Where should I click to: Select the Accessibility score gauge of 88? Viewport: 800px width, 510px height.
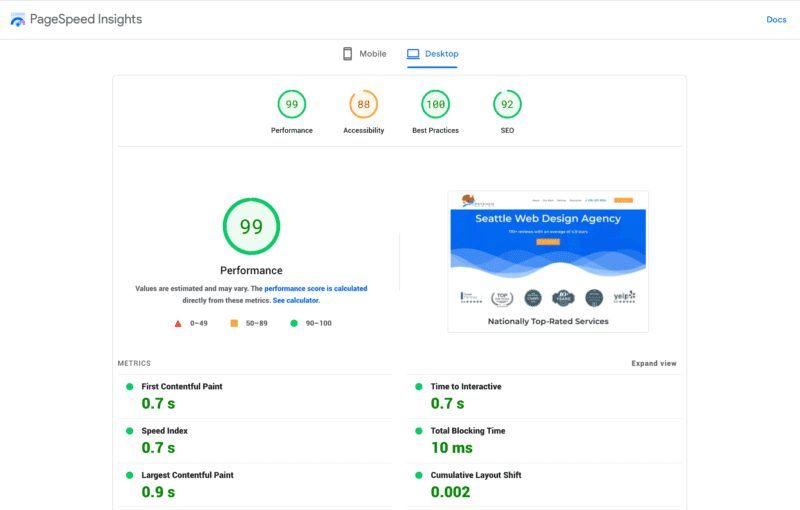(x=363, y=104)
